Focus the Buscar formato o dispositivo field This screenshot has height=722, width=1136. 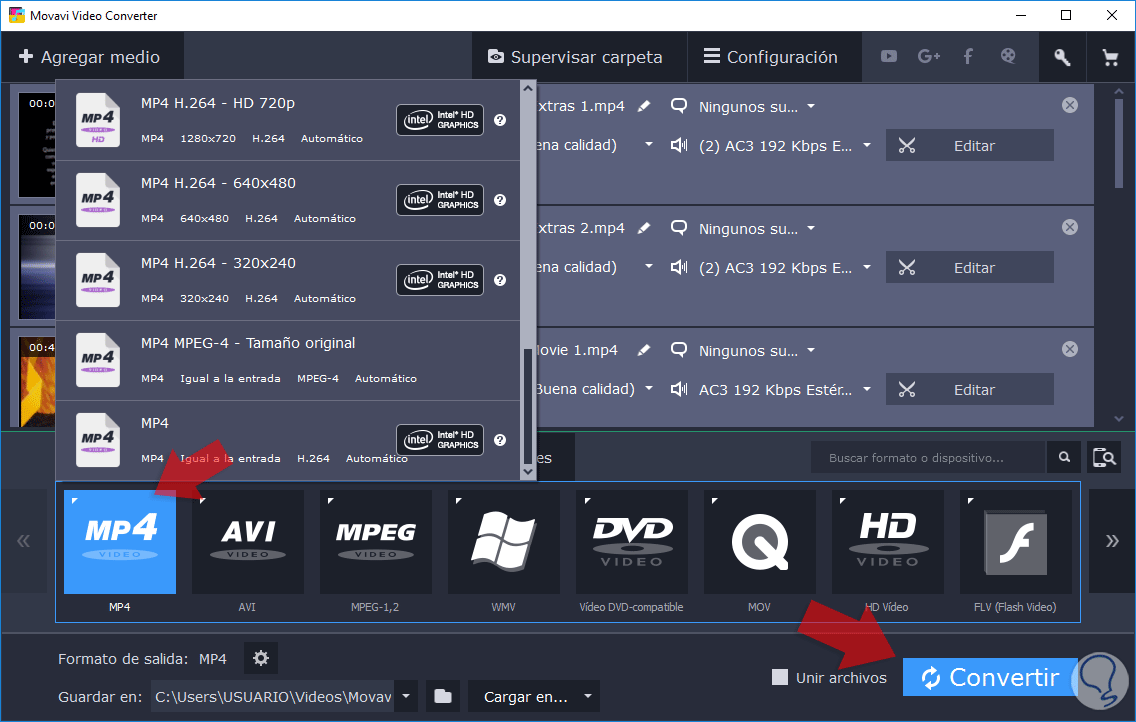point(928,458)
